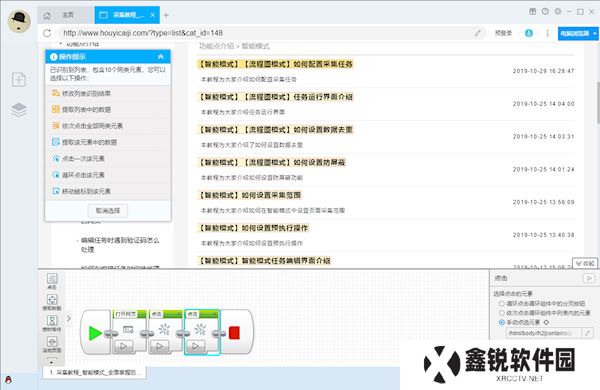Screen dimensions: 600x390
Task: Choose 提取列表中的数据 in the tips panel
Action: tap(108, 109)
